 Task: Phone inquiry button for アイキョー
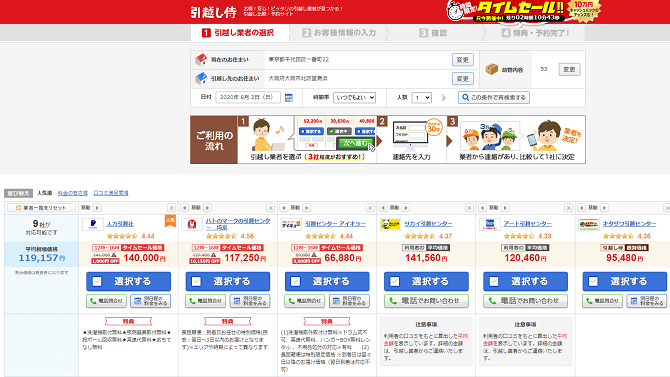pyautogui.click(x=305, y=301)
